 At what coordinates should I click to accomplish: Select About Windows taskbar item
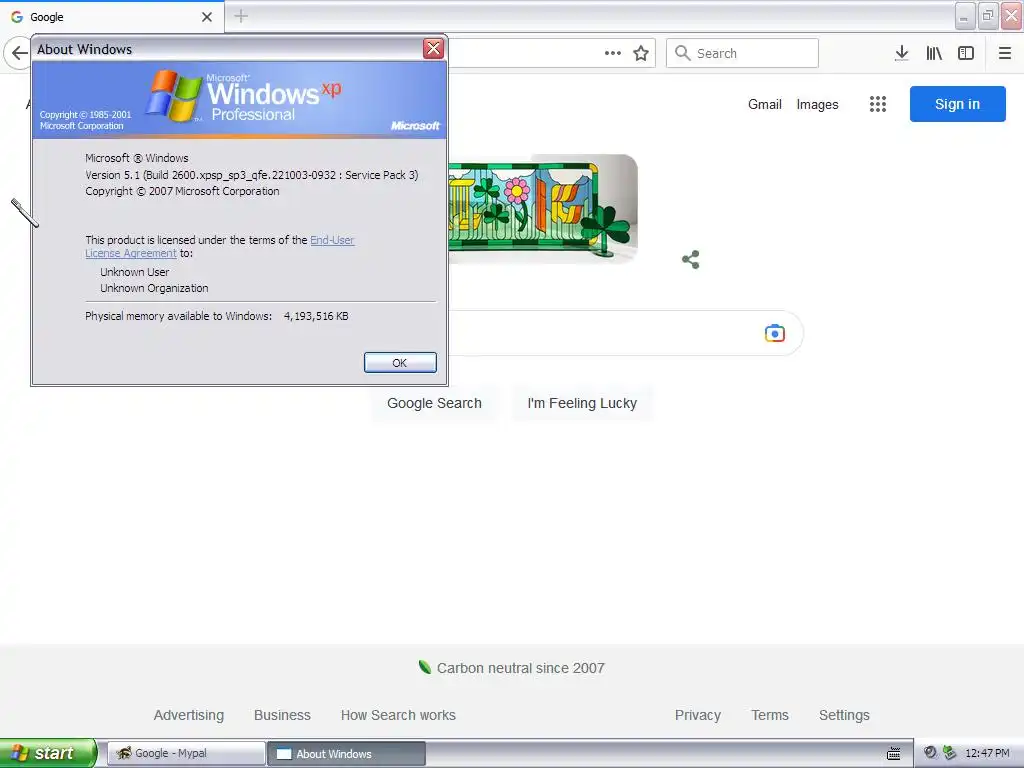pos(347,753)
